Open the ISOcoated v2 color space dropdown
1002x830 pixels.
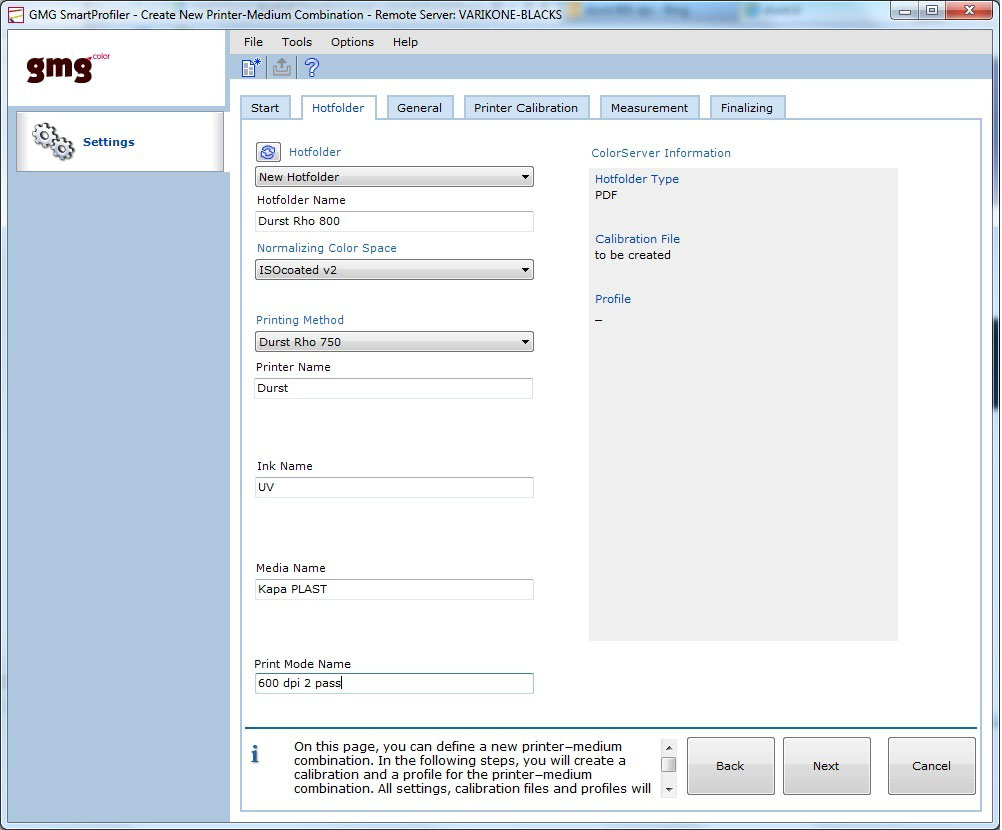pyautogui.click(x=394, y=270)
